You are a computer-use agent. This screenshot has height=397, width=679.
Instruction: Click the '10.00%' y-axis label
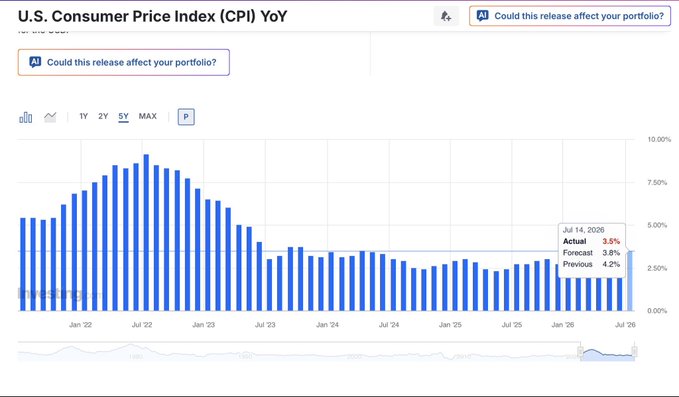[x=659, y=139]
